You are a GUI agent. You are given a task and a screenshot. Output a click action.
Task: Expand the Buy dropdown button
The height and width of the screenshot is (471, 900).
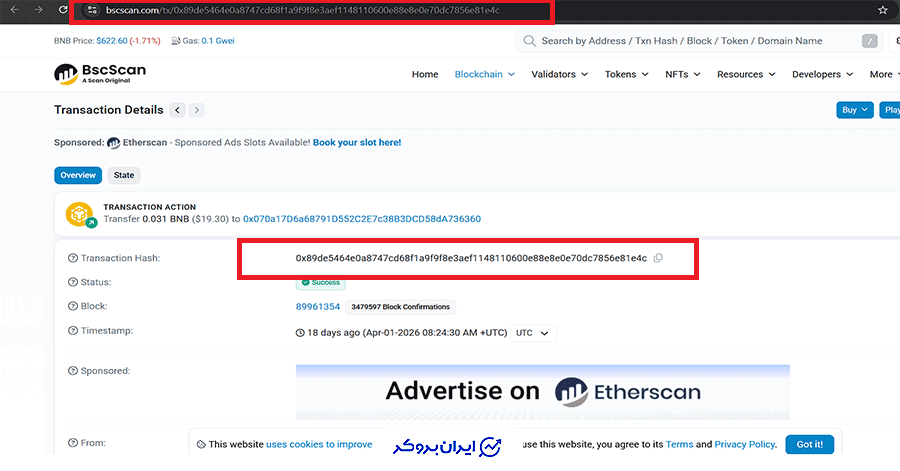[x=855, y=110]
